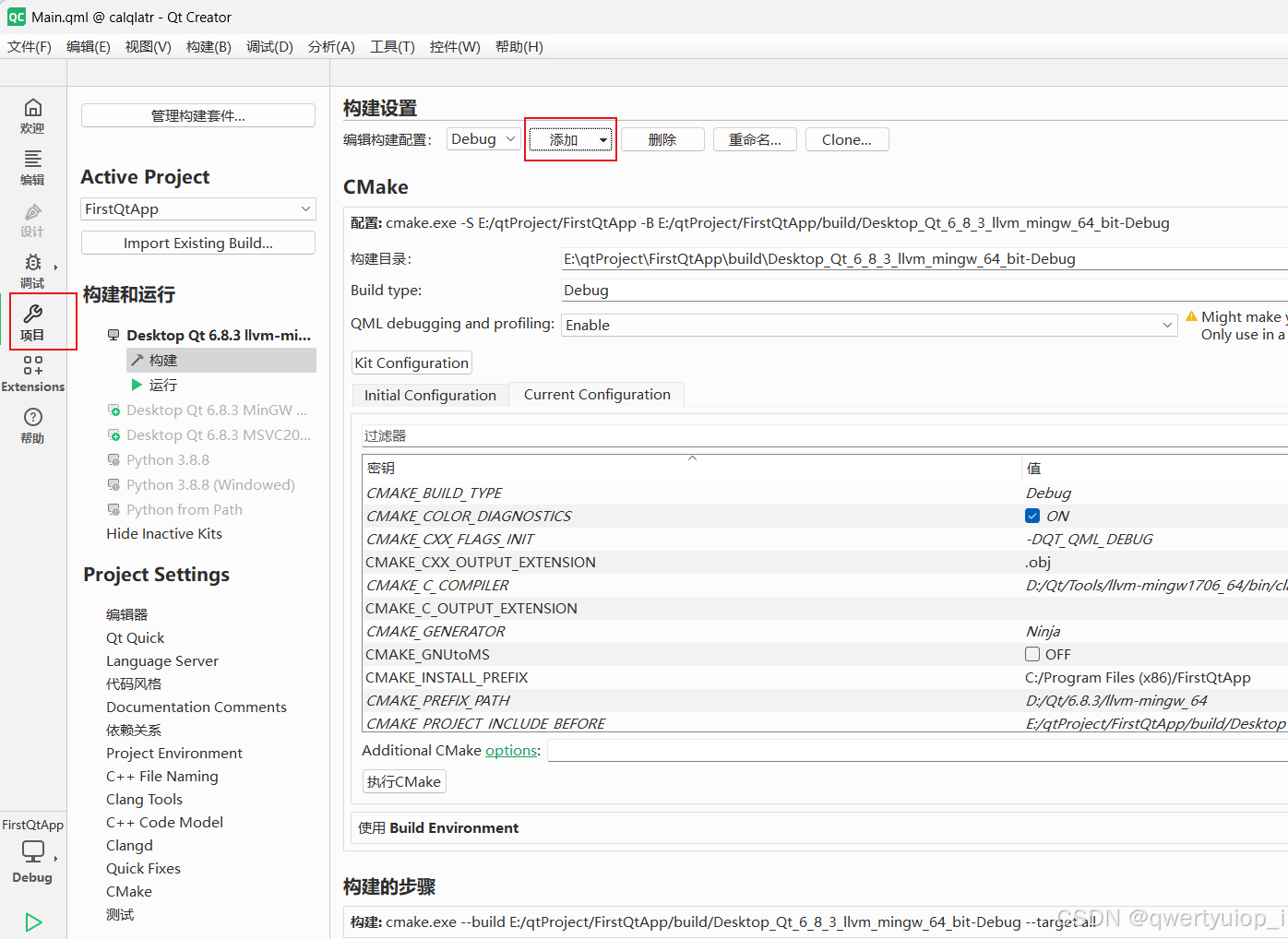Image resolution: width=1288 pixels, height=939 pixels.
Task: Click the Import Existing Build... button
Action: click(x=198, y=243)
